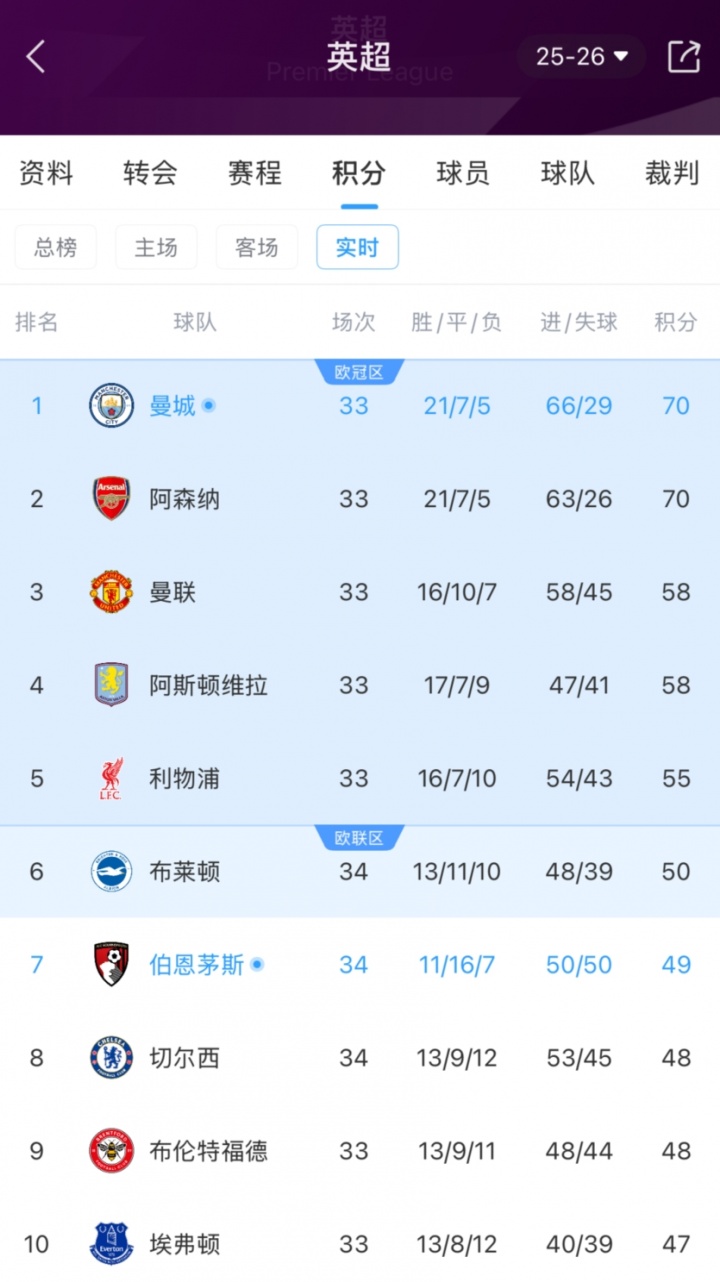Image resolution: width=720 pixels, height=1282 pixels.
Task: Tap the Aston Villa club crest
Action: tap(111, 685)
